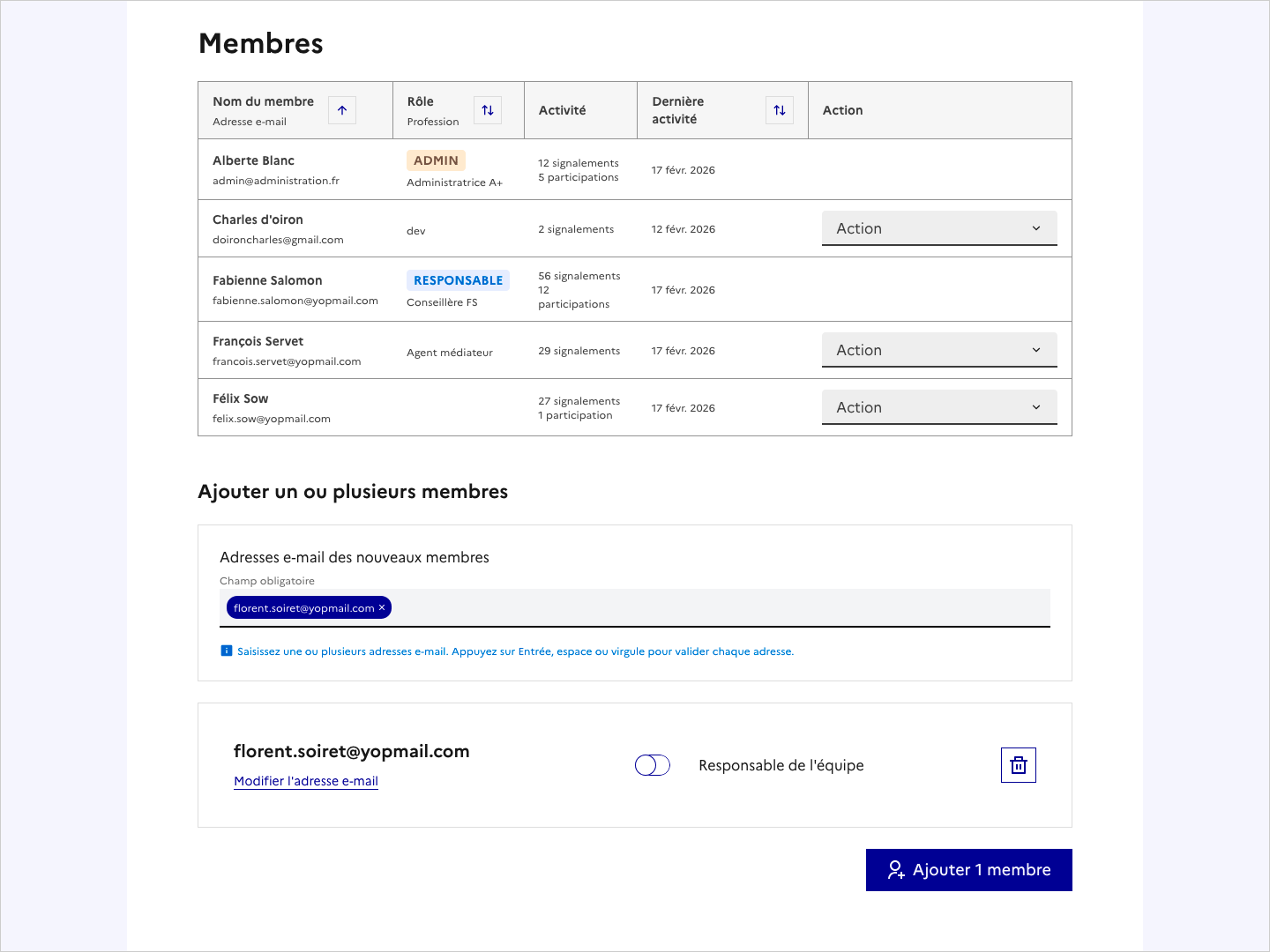Switch on team manager status for florent.soiret

click(x=652, y=765)
